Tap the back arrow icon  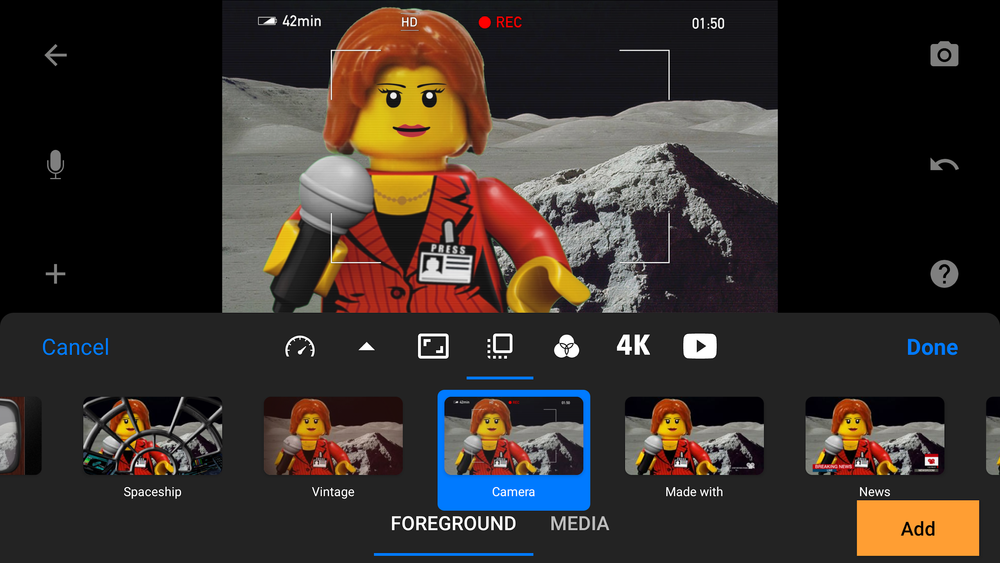point(56,56)
